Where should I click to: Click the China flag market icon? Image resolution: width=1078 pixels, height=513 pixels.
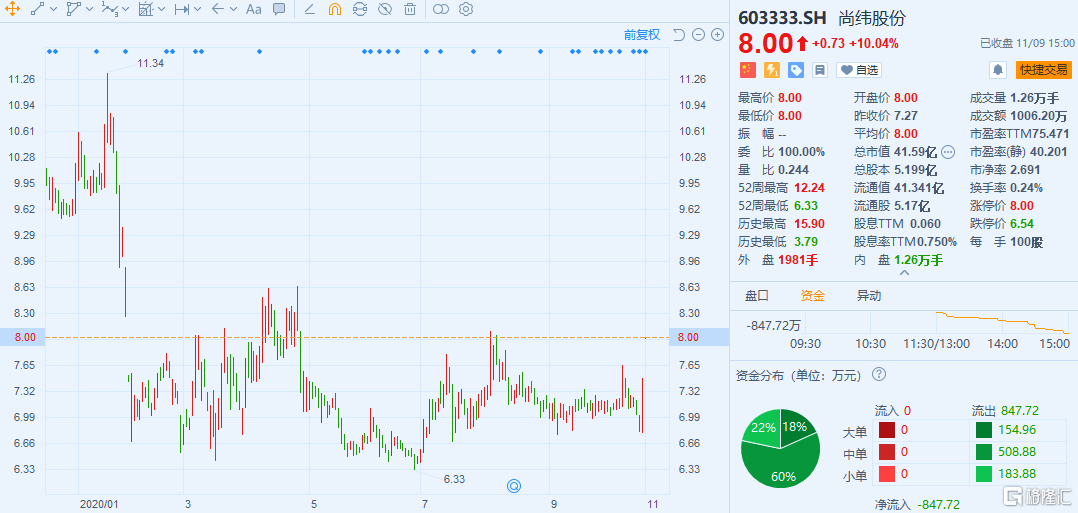tap(747, 69)
